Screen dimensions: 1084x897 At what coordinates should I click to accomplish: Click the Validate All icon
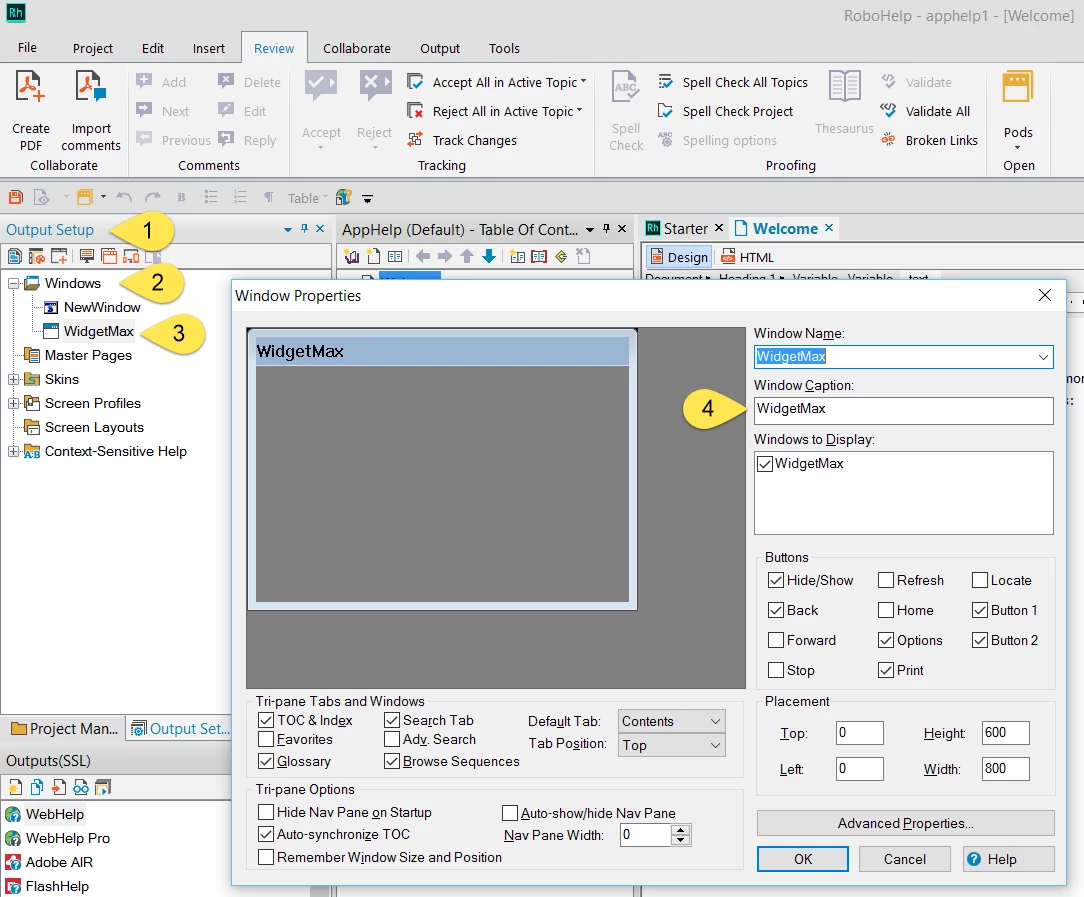tap(888, 111)
